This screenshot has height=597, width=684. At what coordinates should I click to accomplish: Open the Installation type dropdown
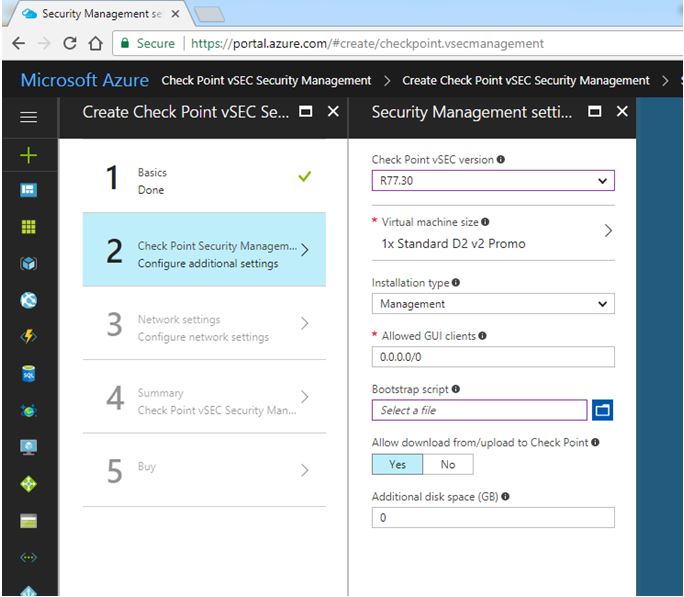pyautogui.click(x=493, y=304)
